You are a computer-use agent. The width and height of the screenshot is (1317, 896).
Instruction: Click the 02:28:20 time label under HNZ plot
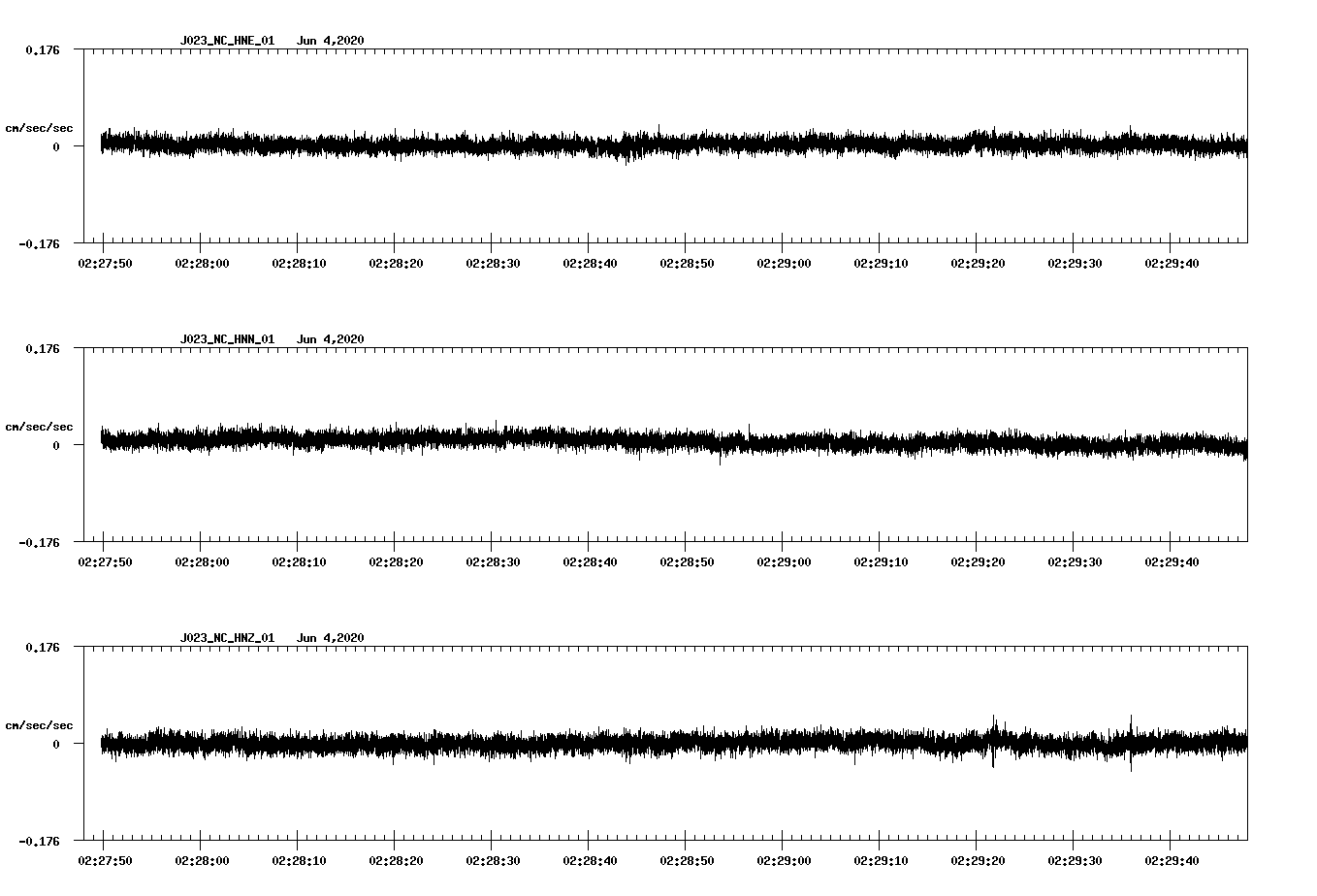(x=396, y=861)
